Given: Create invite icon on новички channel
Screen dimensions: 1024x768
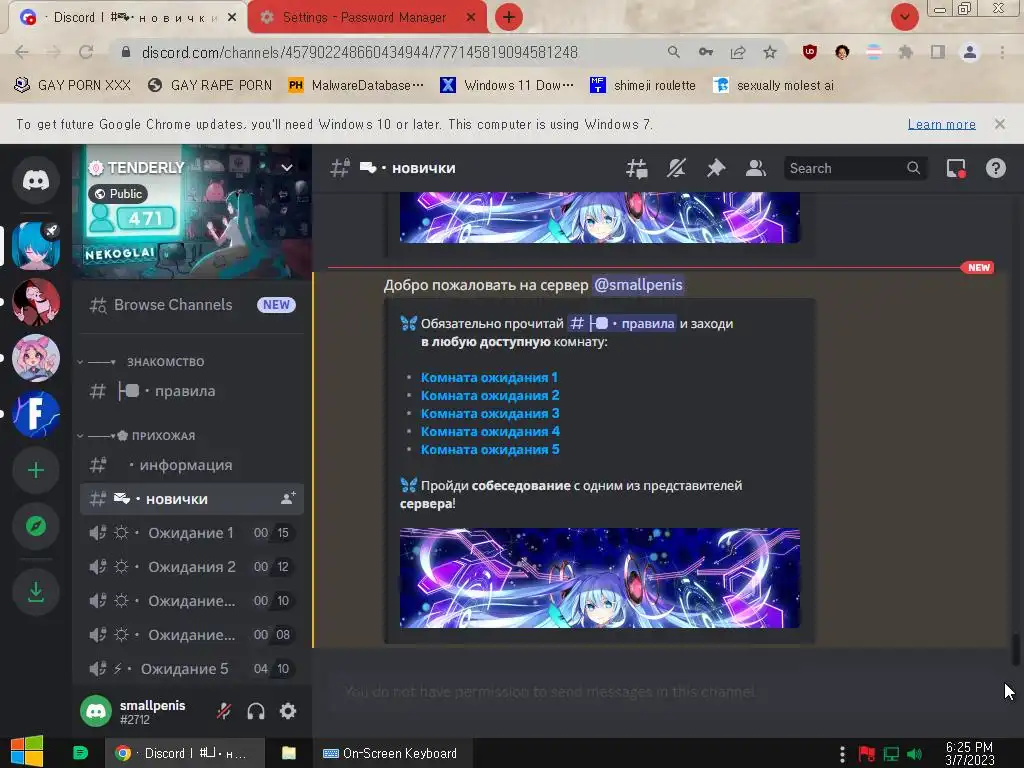Looking at the screenshot, I should [287, 499].
